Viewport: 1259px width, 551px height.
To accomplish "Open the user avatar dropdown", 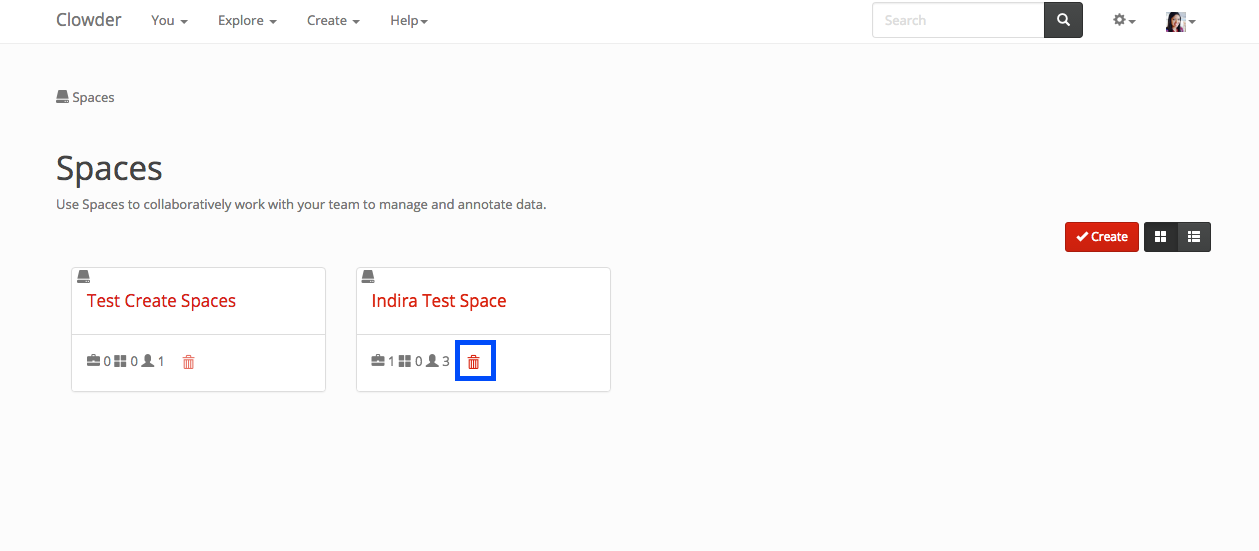I will click(x=1180, y=21).
